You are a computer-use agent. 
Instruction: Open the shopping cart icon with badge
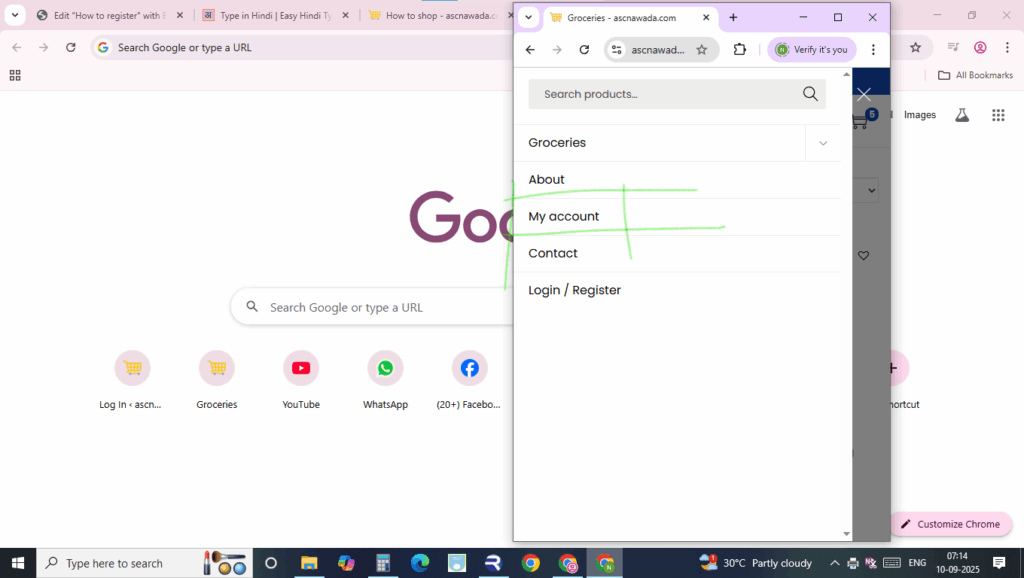[861, 121]
